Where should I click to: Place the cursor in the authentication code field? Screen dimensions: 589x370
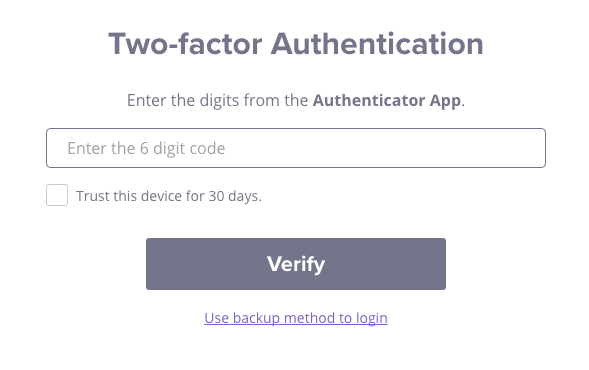(296, 148)
